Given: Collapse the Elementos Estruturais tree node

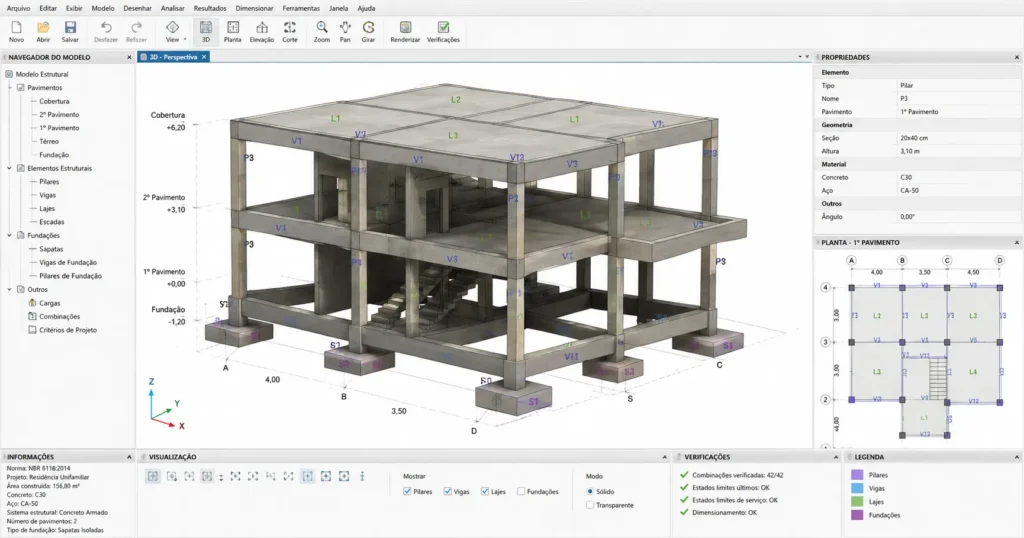Looking at the screenshot, I should [9, 168].
